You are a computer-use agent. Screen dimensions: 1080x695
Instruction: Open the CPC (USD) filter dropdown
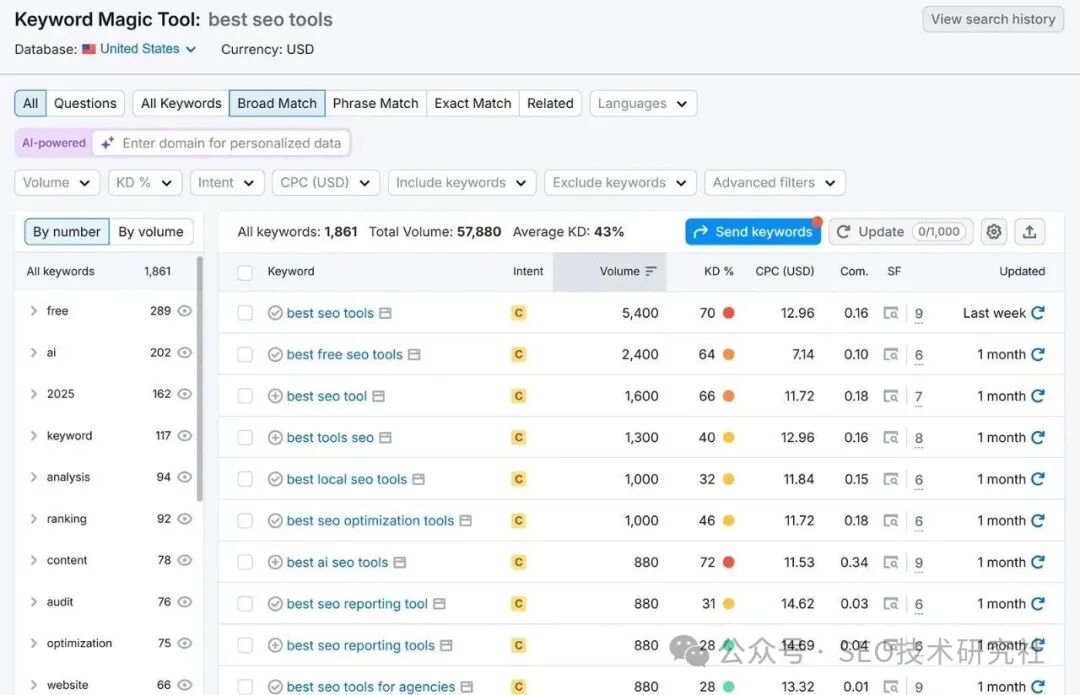tap(325, 183)
